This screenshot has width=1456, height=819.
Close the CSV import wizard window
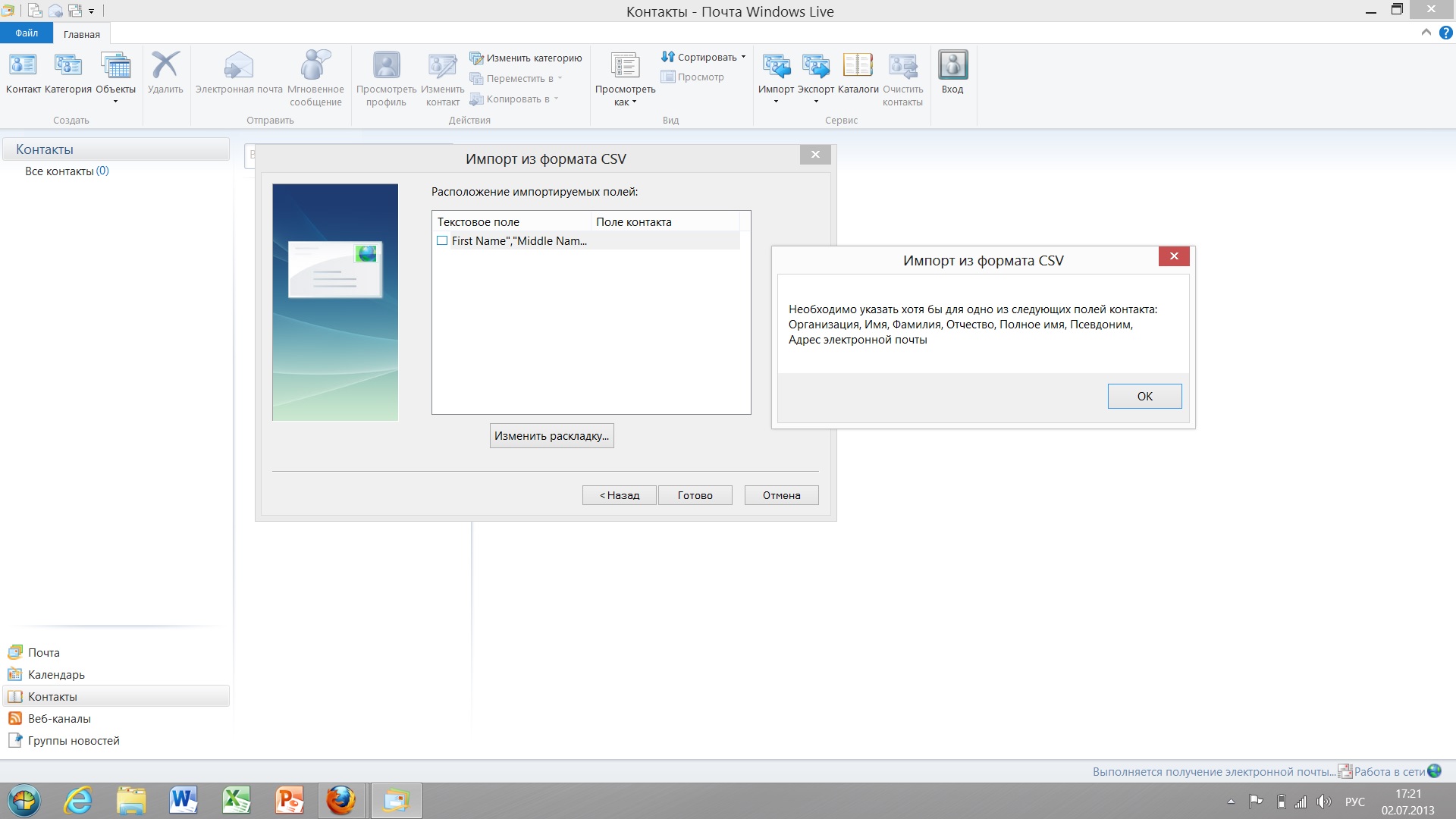[x=815, y=155]
